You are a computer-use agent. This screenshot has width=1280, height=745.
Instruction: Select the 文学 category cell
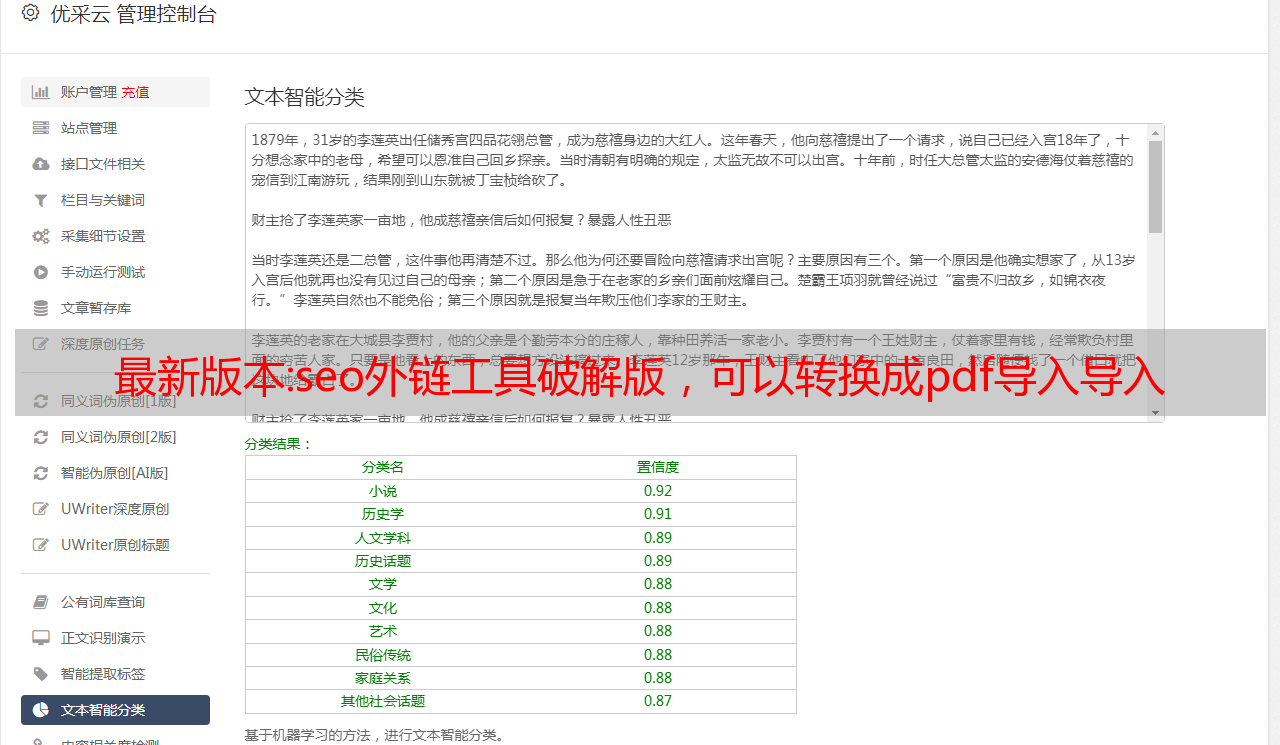[x=383, y=584]
